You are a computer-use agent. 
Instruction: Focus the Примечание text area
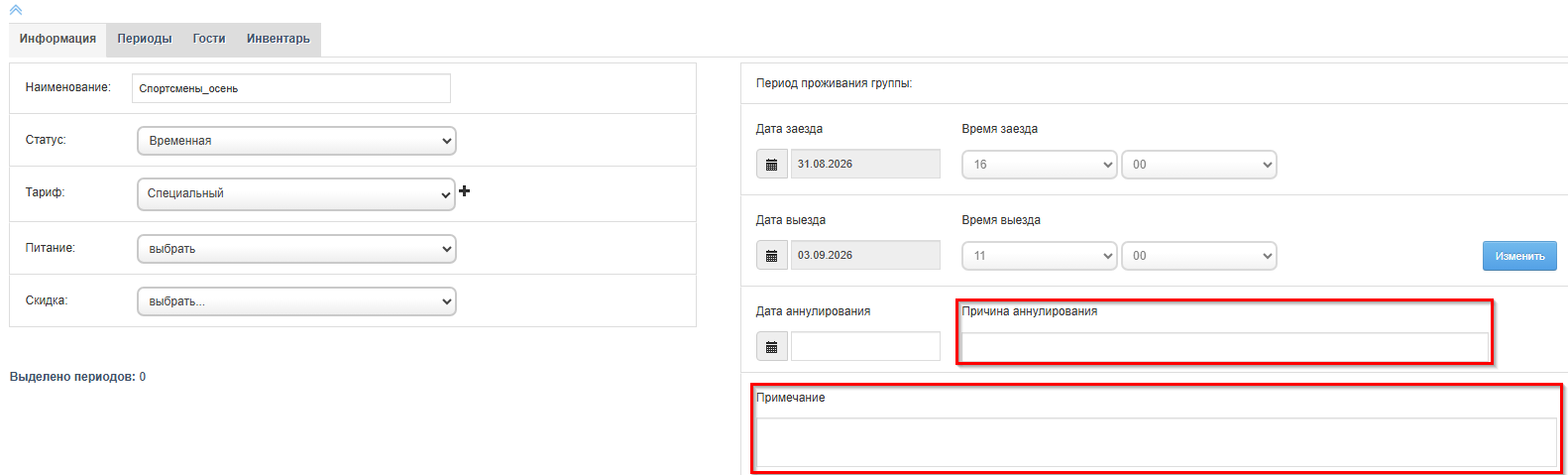click(1157, 442)
